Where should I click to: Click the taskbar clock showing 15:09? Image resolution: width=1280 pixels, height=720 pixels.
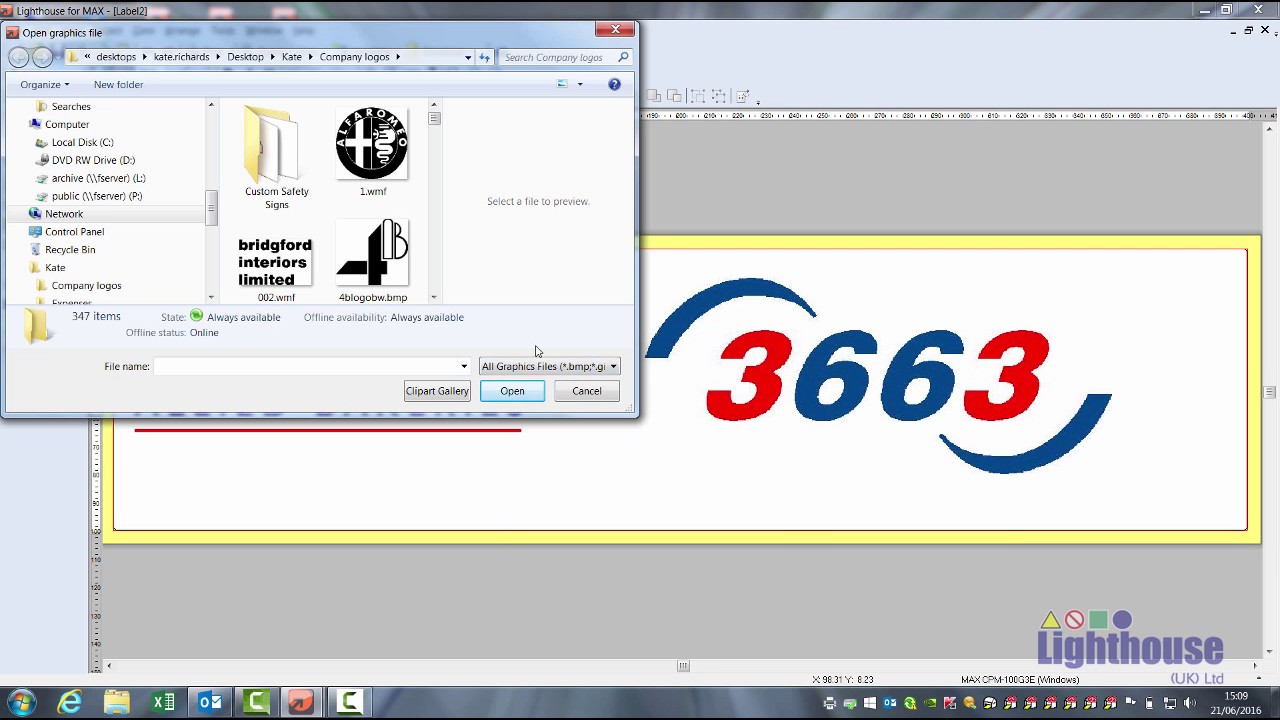pyautogui.click(x=1236, y=702)
